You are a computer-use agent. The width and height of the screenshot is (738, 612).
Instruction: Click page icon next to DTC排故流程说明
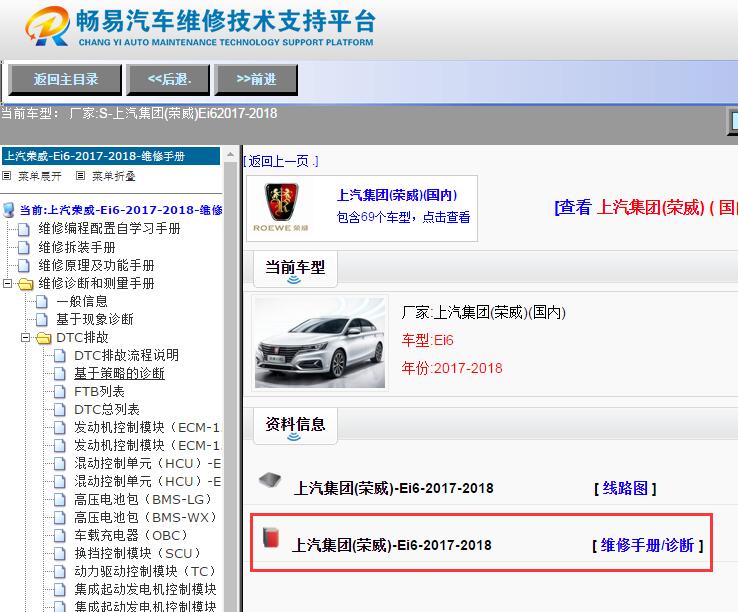point(60,356)
